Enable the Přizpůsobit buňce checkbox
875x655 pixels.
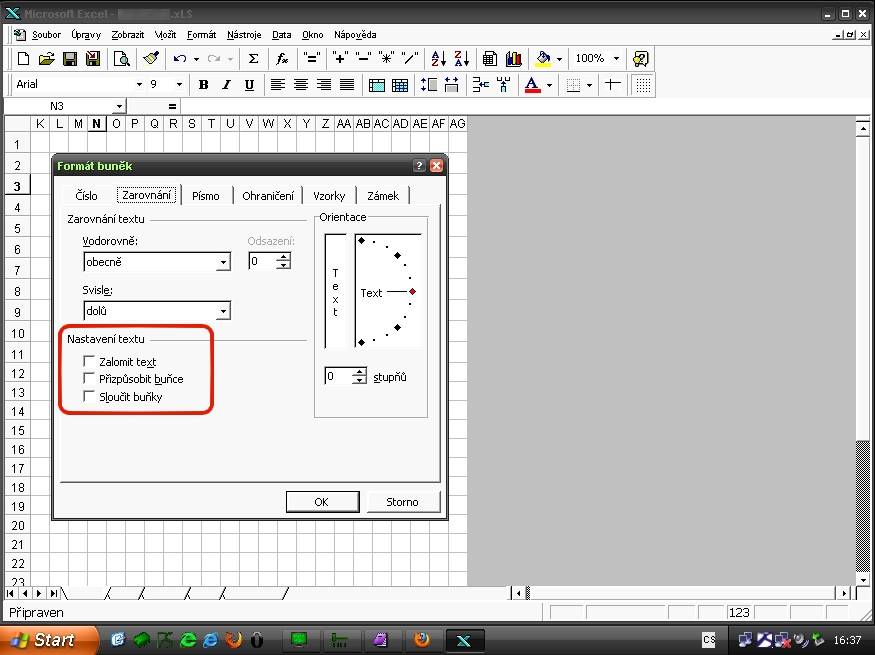[88, 378]
